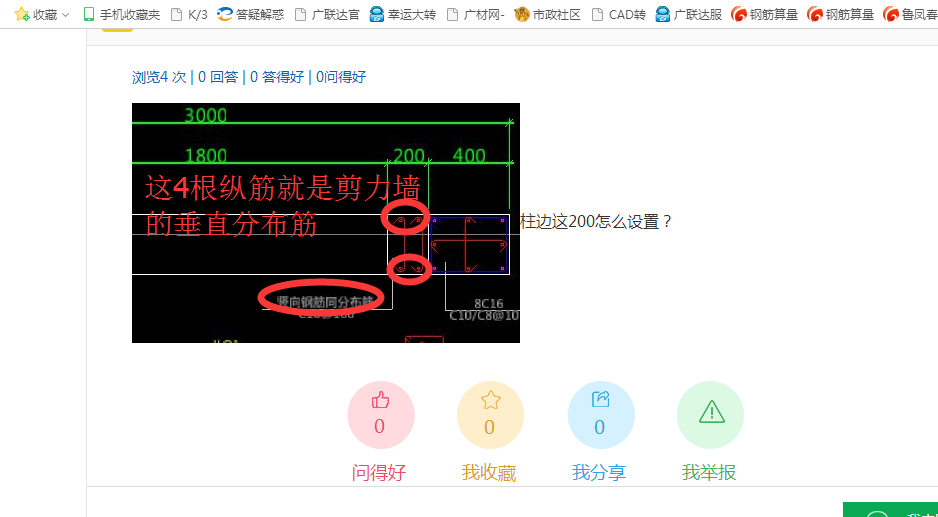Click the 市政社区 lion icon
The height and width of the screenshot is (517, 938).
click(522, 14)
